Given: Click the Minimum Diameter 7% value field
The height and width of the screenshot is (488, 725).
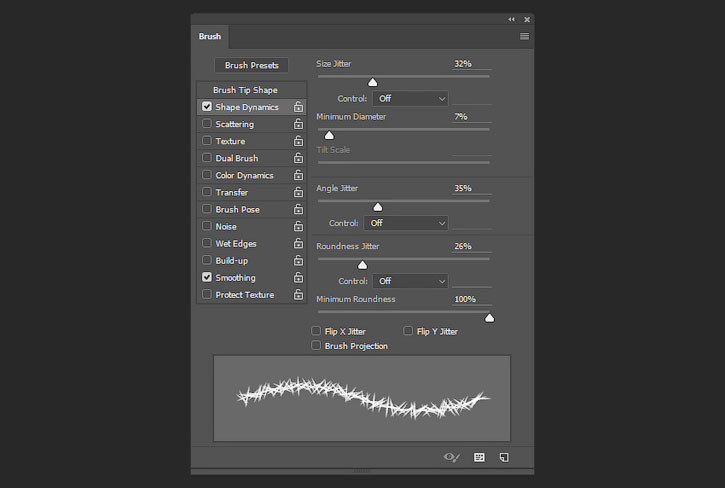Looking at the screenshot, I should click(x=471, y=117).
